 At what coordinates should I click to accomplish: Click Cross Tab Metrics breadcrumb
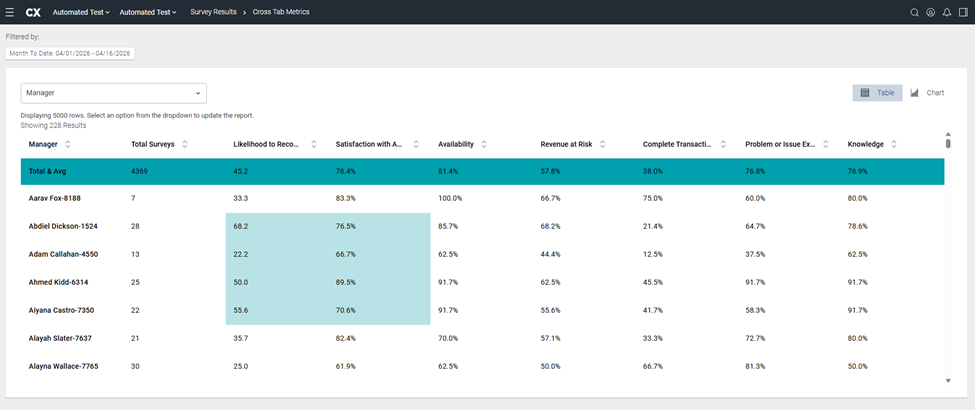[x=281, y=12]
